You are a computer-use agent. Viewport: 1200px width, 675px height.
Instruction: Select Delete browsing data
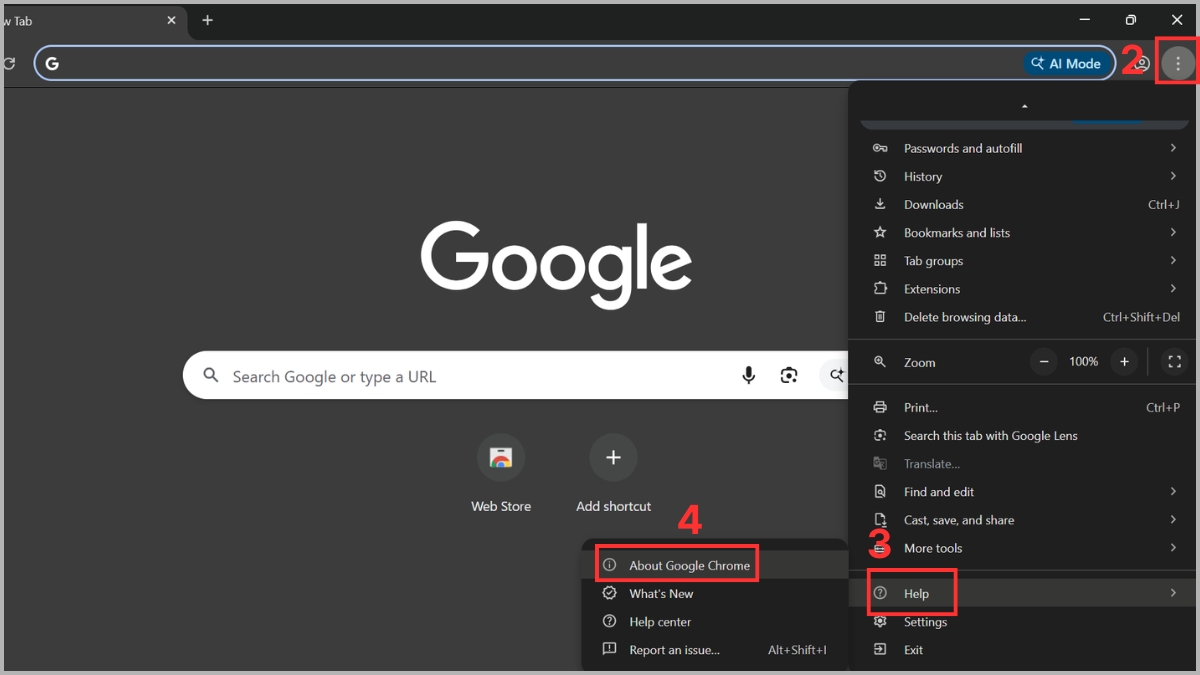click(1022, 317)
